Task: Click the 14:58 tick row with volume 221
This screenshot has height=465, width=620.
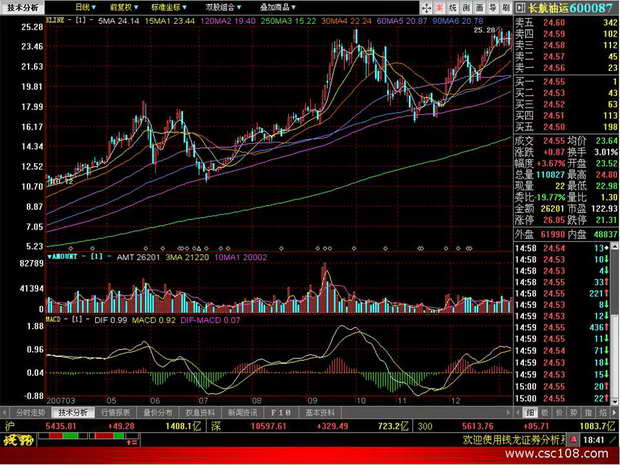Action: [x=562, y=293]
